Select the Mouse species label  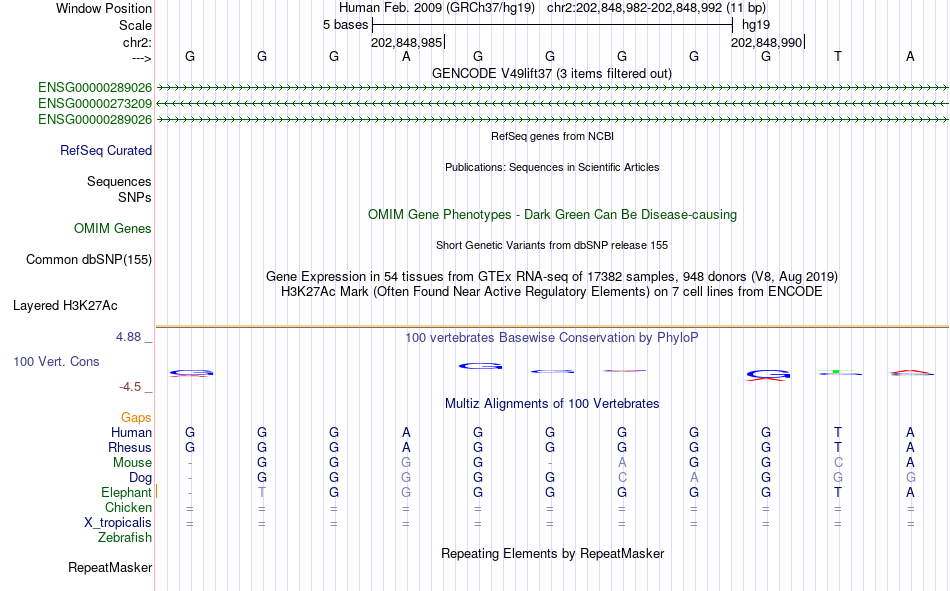[132, 462]
